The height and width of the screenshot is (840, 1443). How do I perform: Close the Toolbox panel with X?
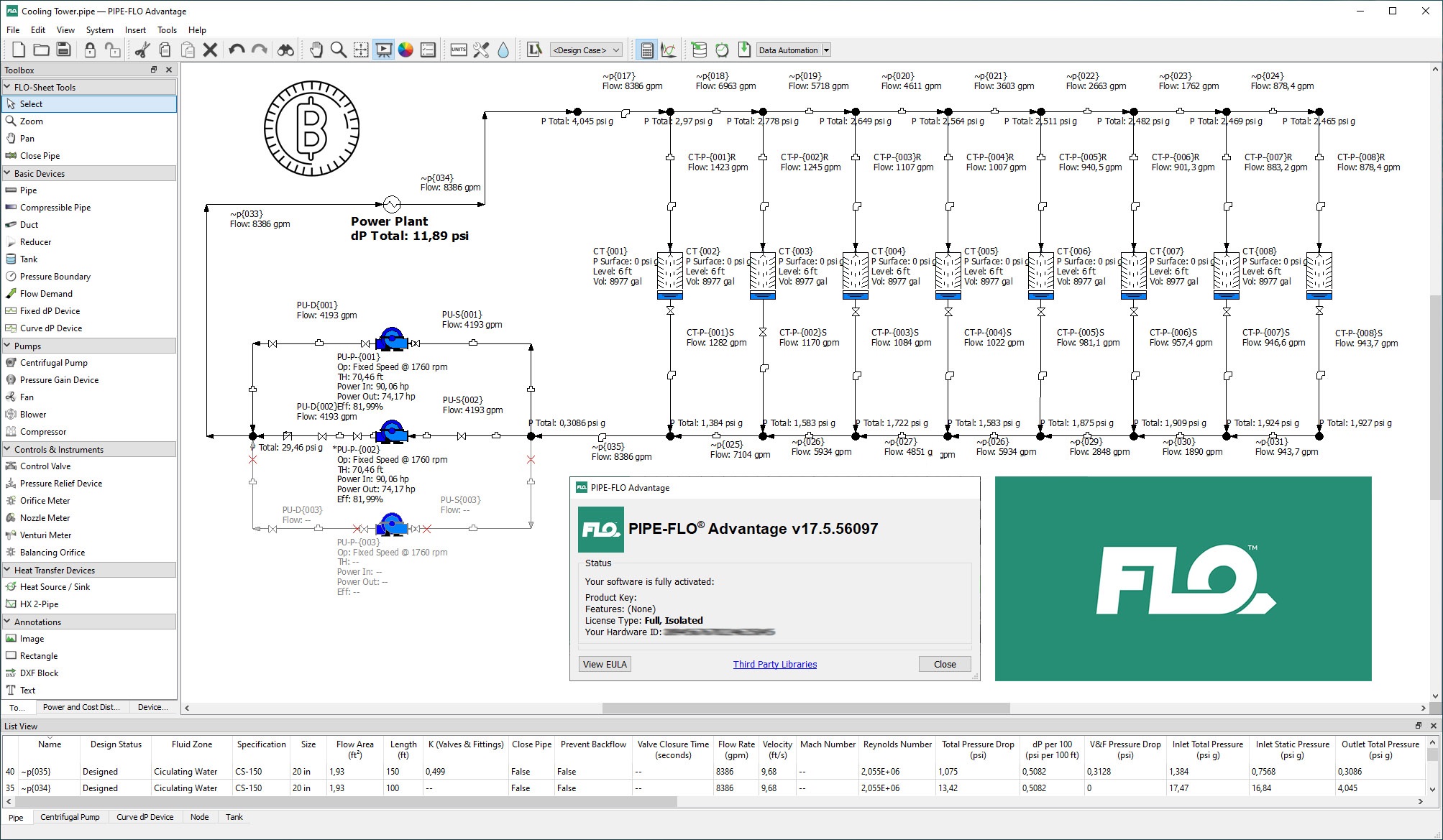tap(169, 70)
